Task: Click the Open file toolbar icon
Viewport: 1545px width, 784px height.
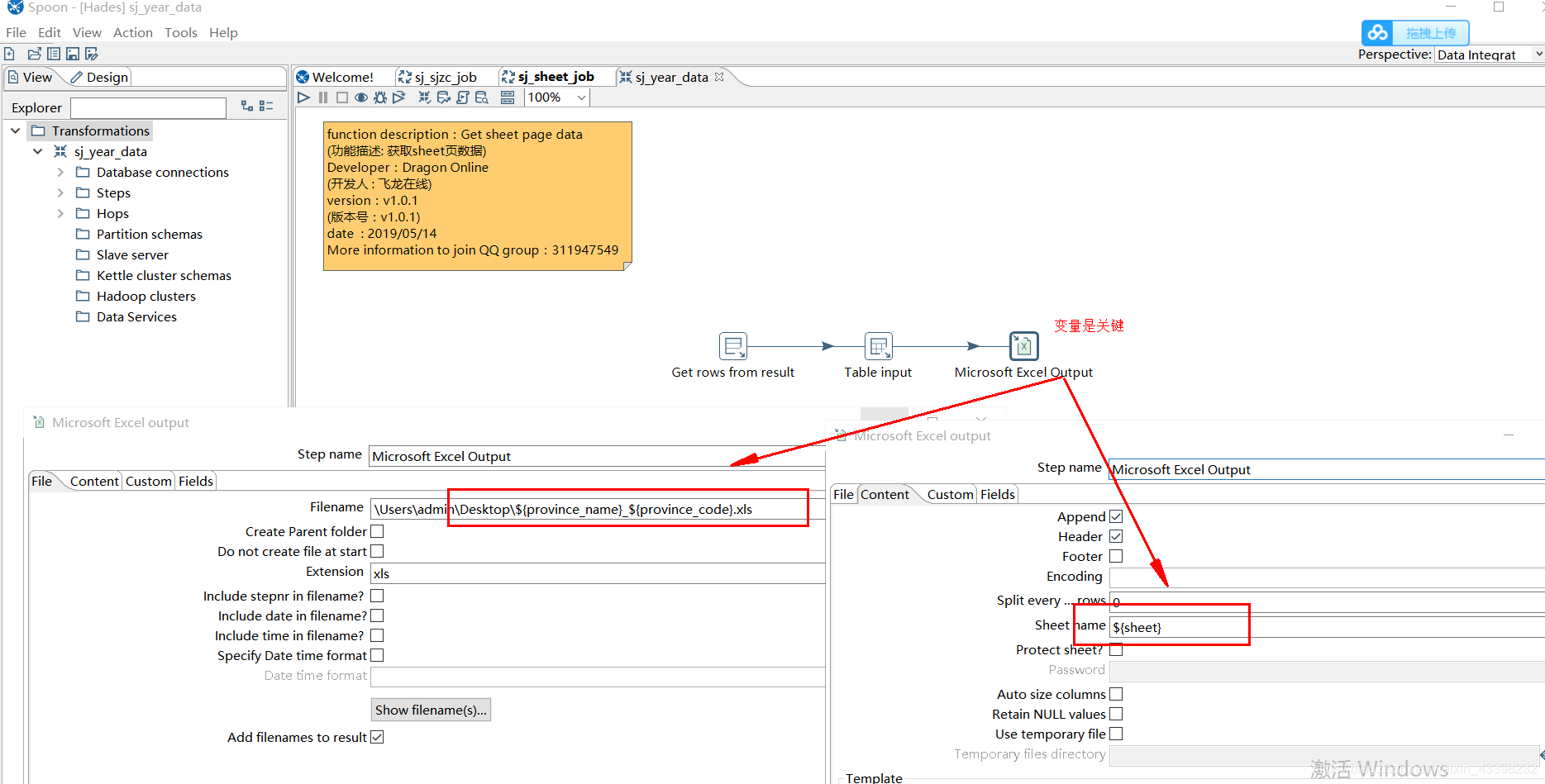Action: pos(34,54)
